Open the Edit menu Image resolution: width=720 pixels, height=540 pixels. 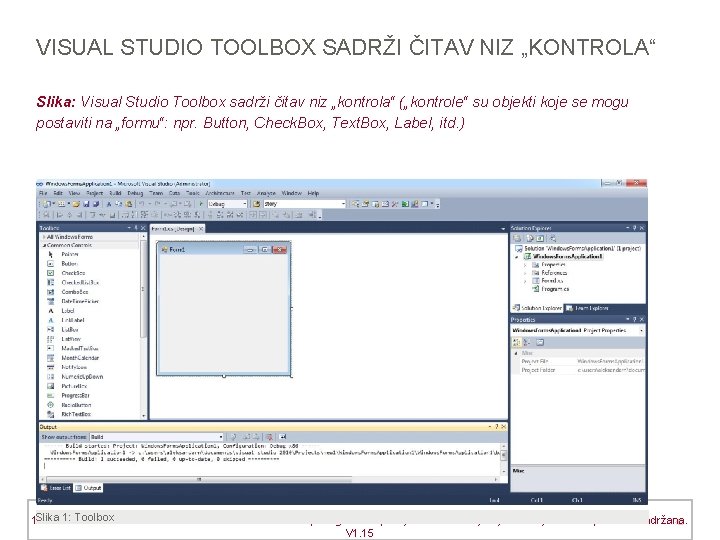pos(58,193)
